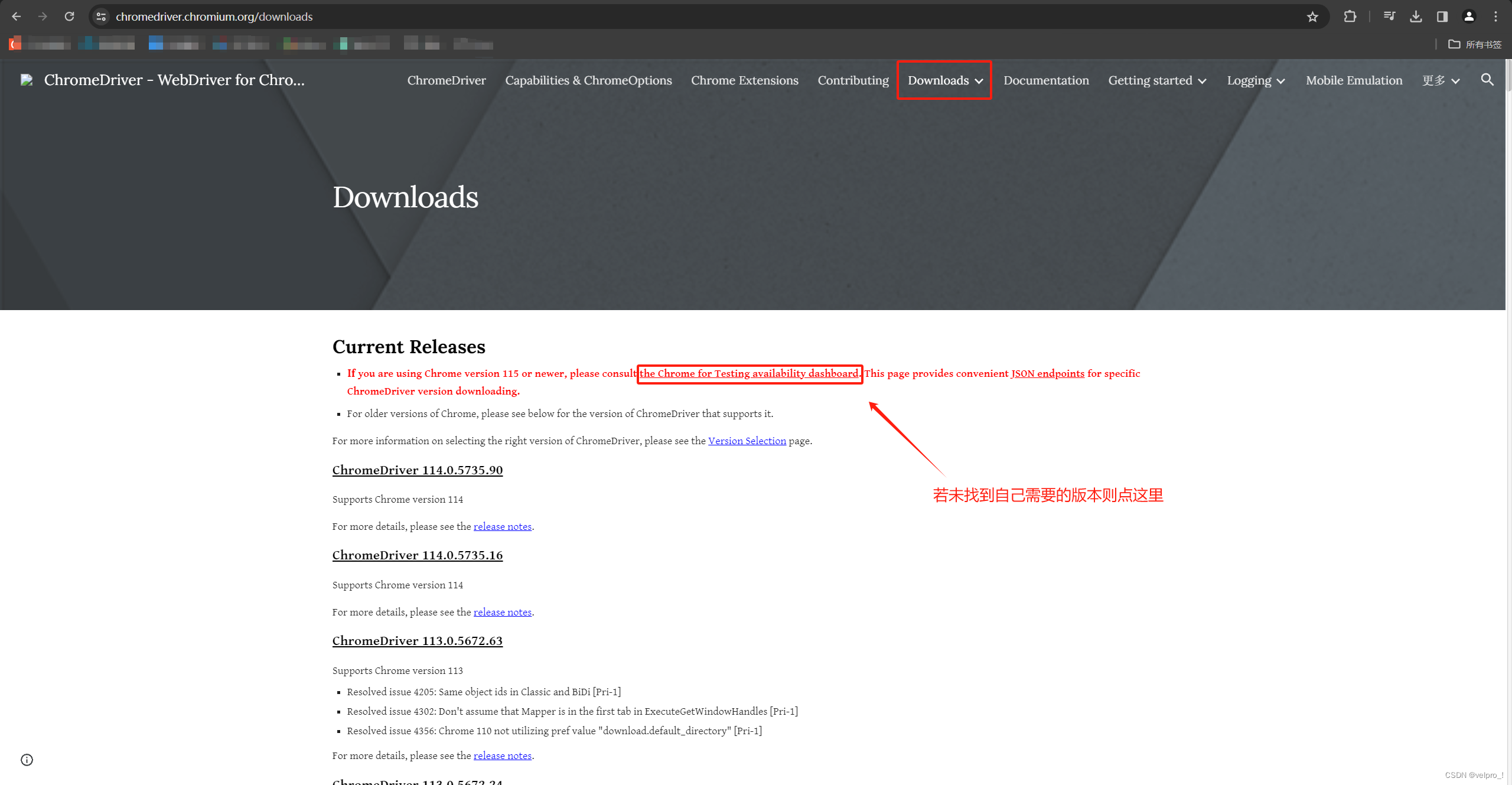Image resolution: width=1512 pixels, height=785 pixels.
Task: Click the browser profile avatar icon
Action: 1469,16
